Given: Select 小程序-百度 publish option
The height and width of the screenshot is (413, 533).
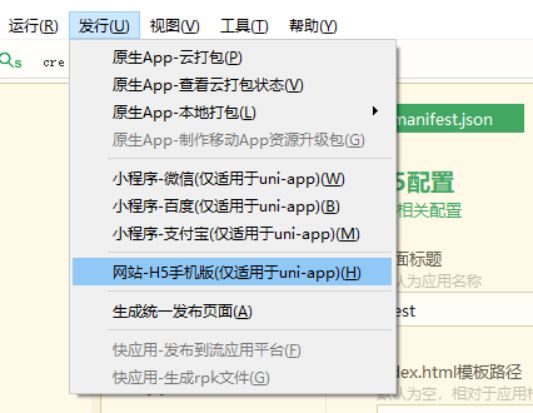Looking at the screenshot, I should click(232, 206).
